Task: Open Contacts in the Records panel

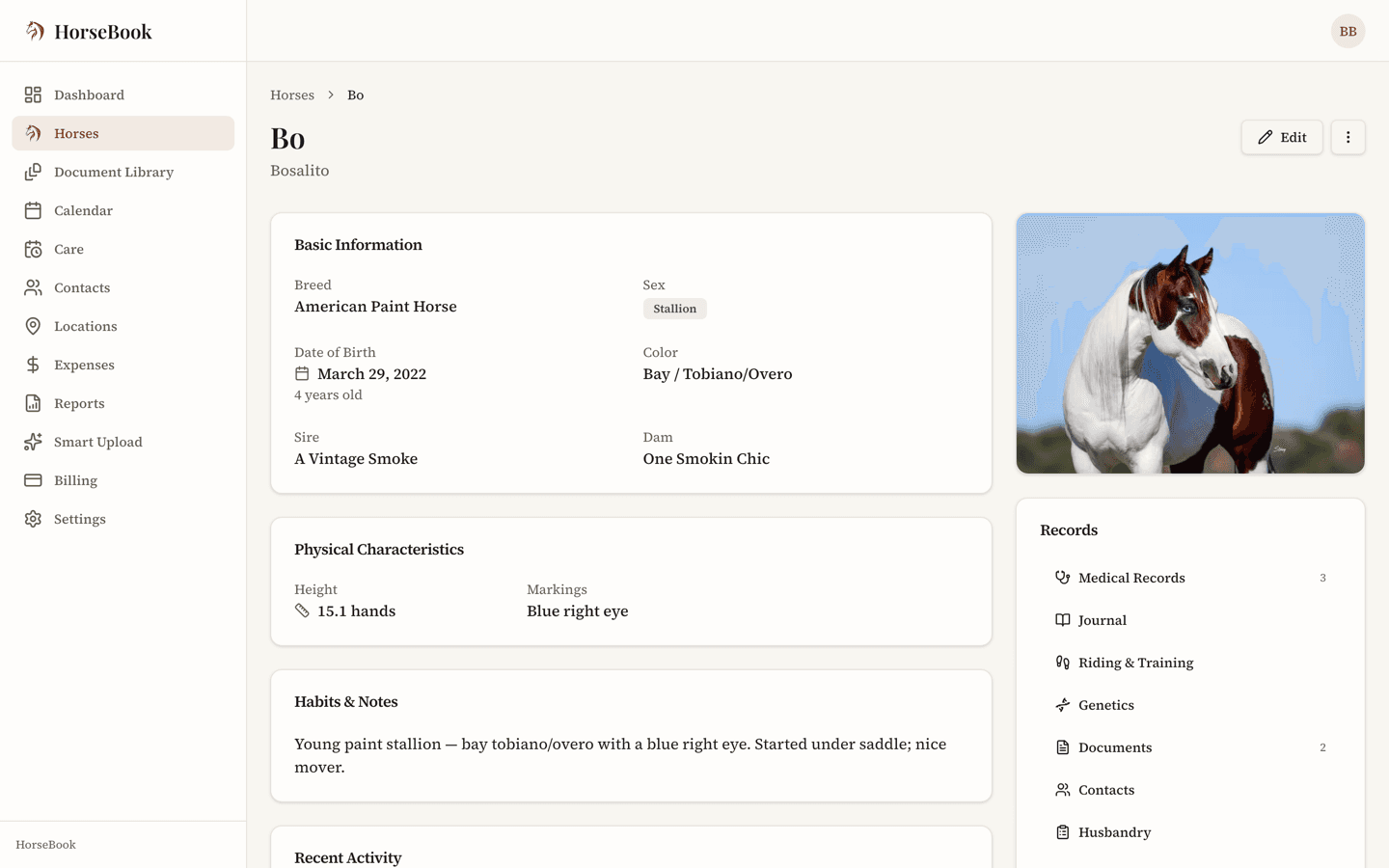Action: pos(1190,790)
